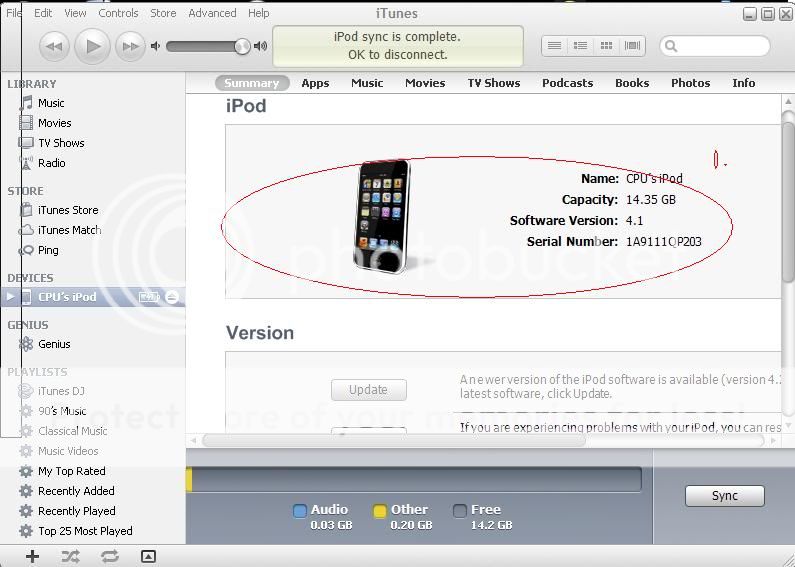Click the high volume speaker icon
This screenshot has height=567, width=795.
point(261,46)
